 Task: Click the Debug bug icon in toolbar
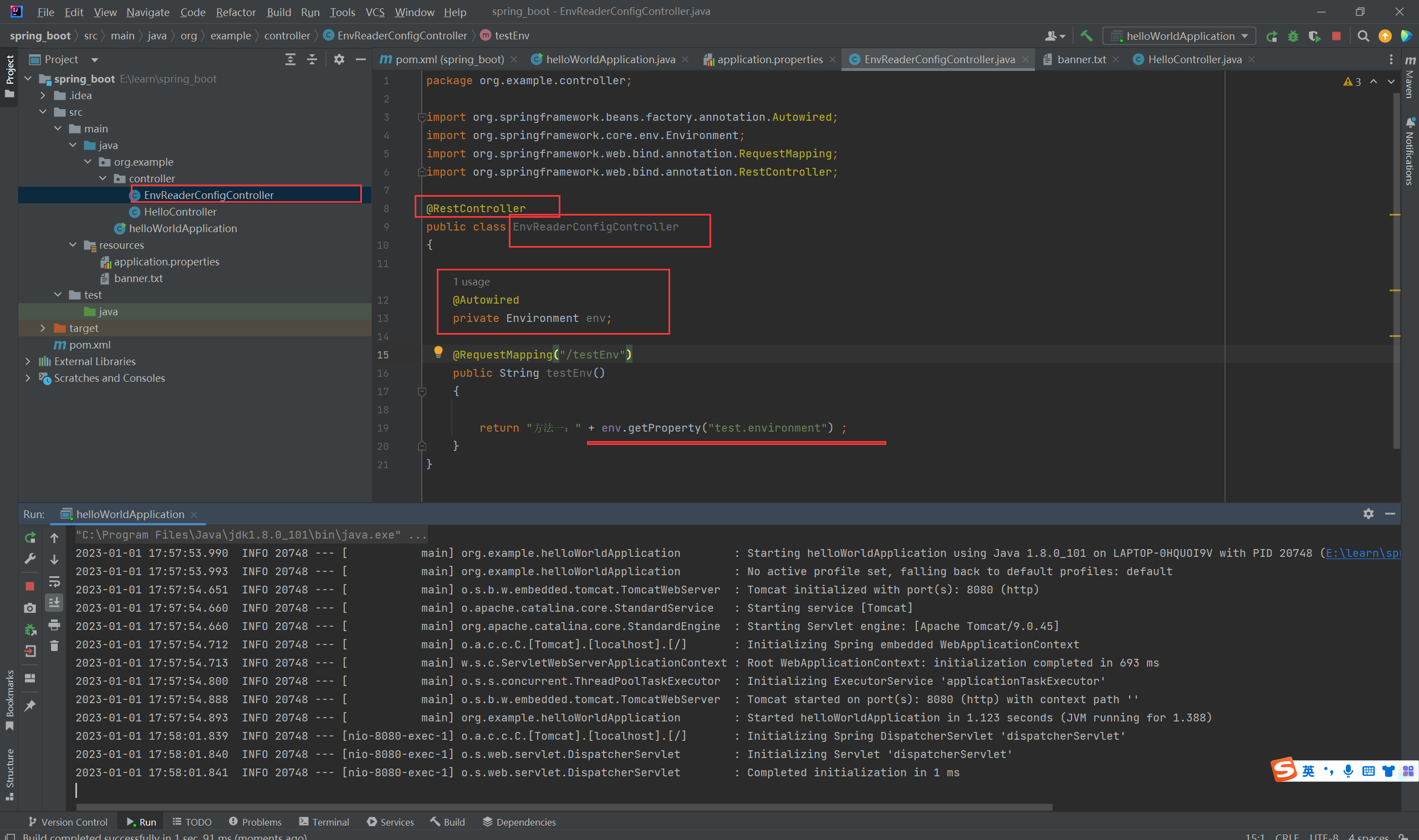(x=1293, y=36)
